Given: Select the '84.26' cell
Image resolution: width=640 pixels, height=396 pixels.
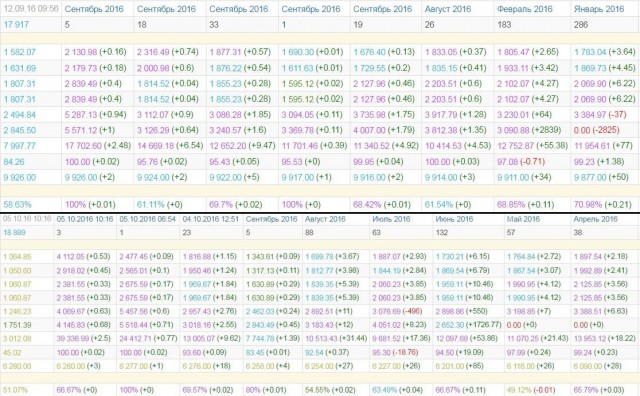Looking at the screenshot, I should click(x=14, y=162).
